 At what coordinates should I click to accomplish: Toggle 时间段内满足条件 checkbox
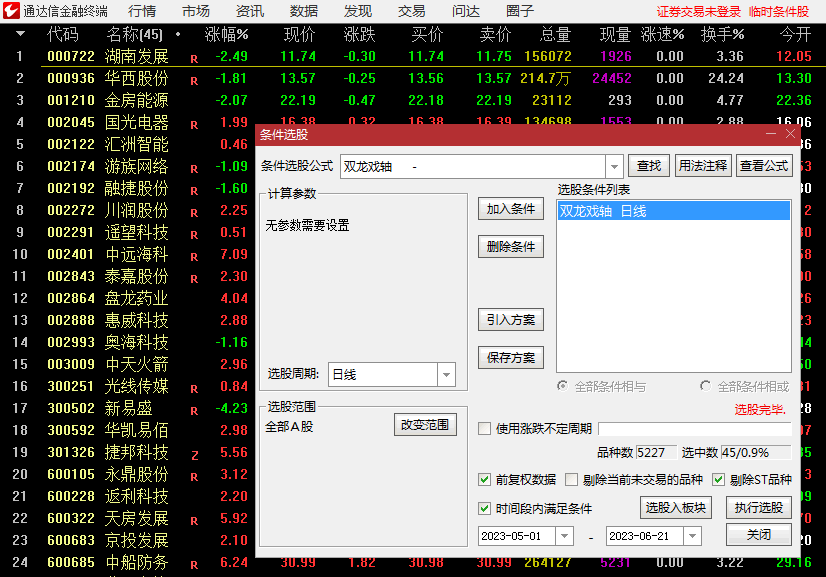click(x=484, y=508)
